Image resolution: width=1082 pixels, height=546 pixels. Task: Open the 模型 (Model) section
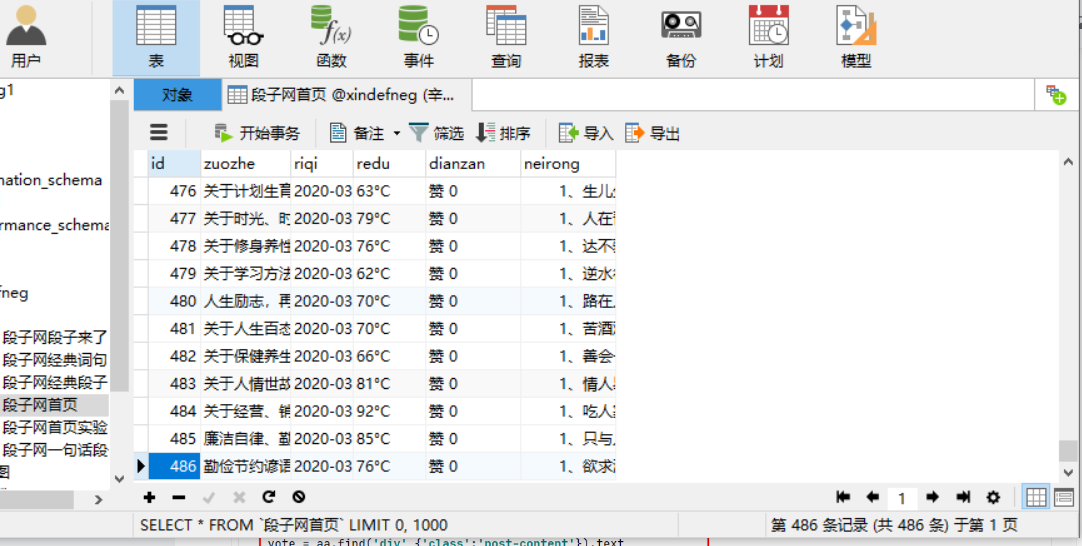[856, 37]
